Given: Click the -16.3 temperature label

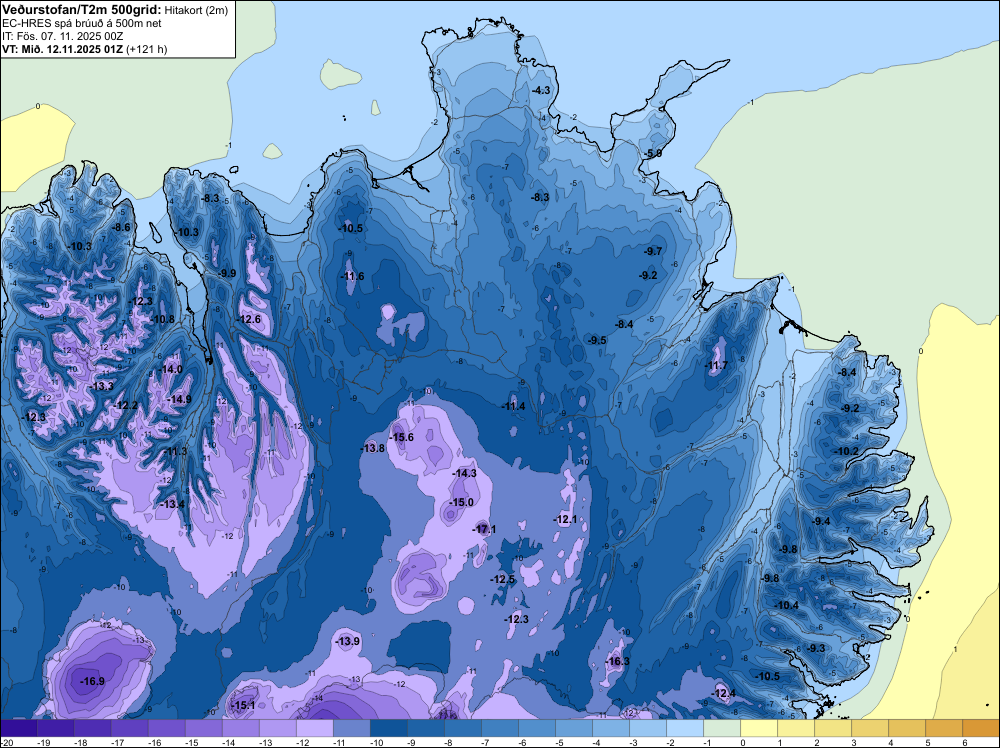Looking at the screenshot, I should point(618,662).
